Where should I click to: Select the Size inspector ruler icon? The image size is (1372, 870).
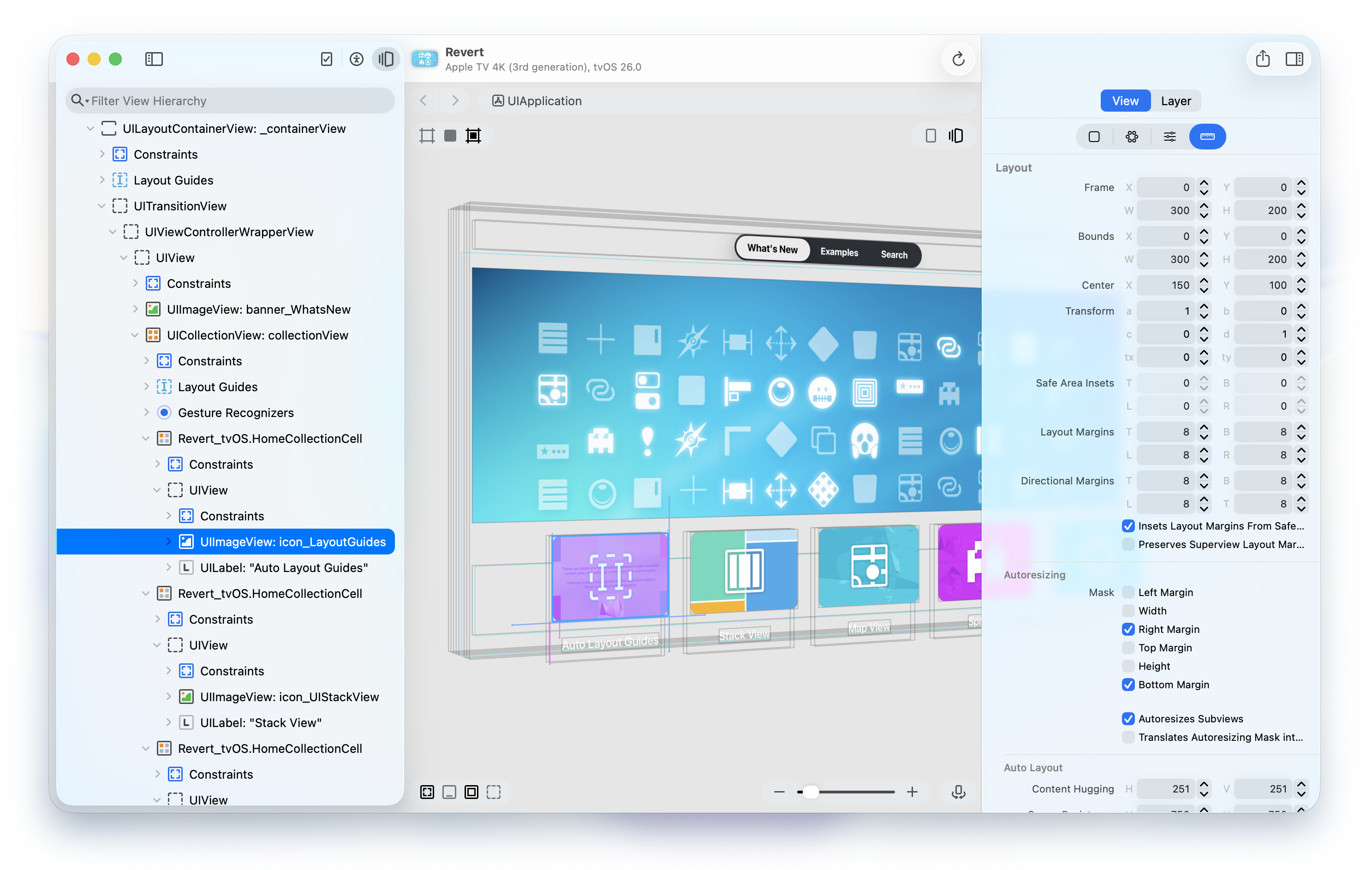click(1207, 136)
